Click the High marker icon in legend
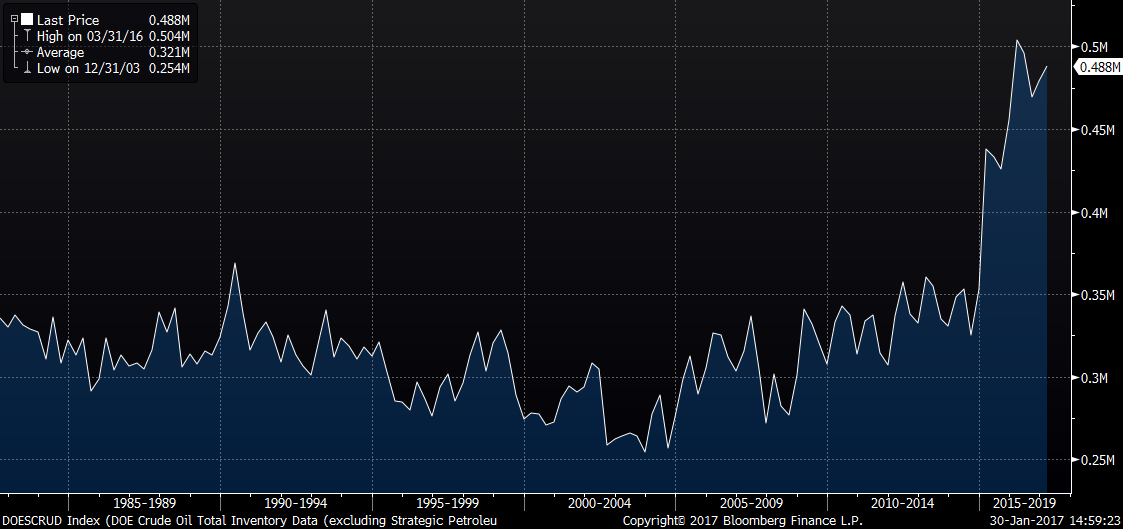Image resolution: width=1123 pixels, height=529 pixels. 26,37
